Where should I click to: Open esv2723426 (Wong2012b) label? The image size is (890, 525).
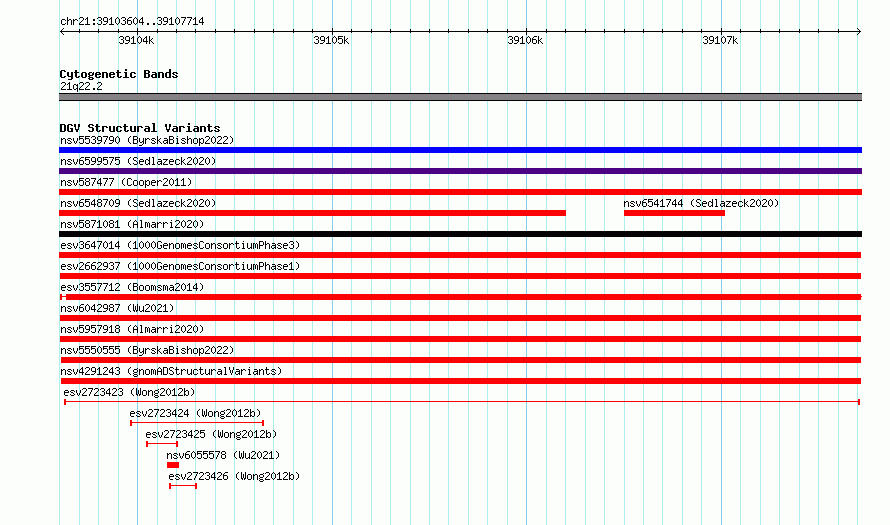pos(234,476)
